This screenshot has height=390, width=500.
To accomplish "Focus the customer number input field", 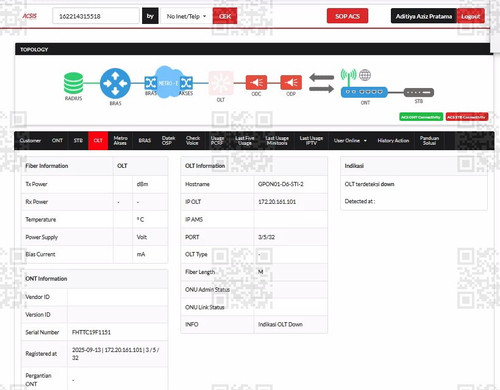I will (x=96, y=16).
